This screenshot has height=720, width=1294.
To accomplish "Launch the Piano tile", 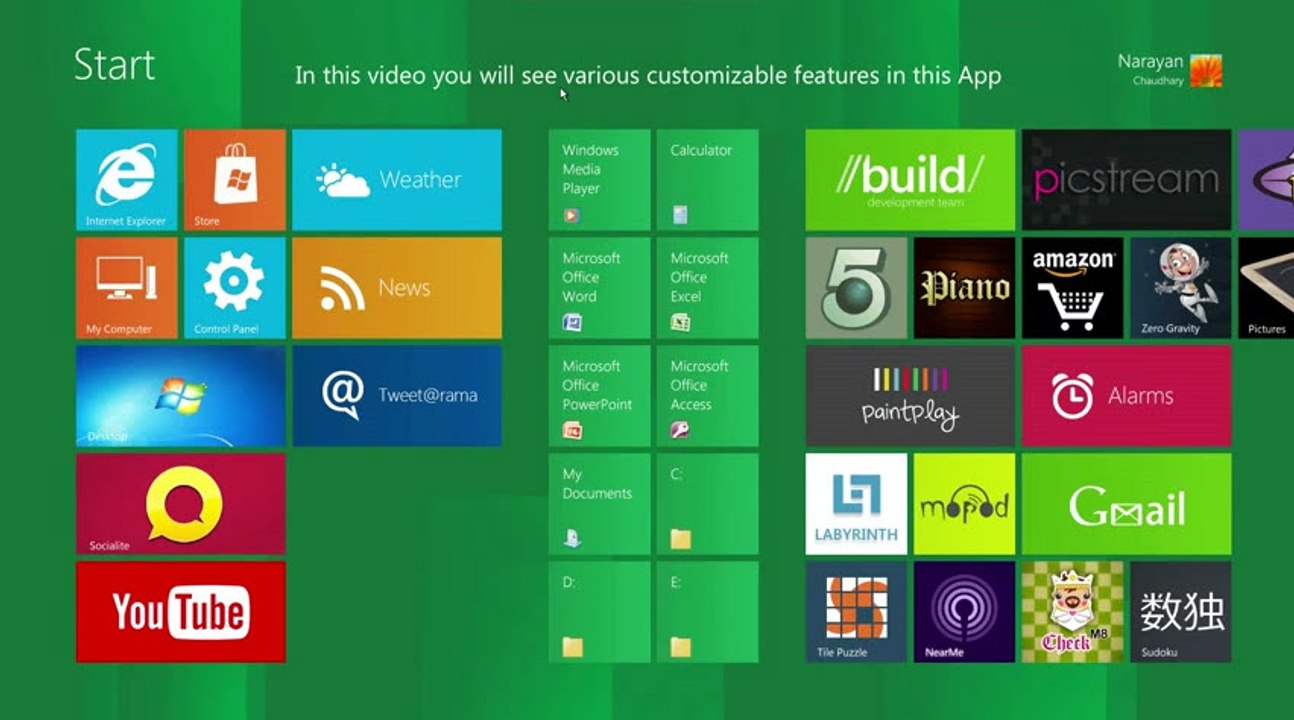I will [965, 288].
